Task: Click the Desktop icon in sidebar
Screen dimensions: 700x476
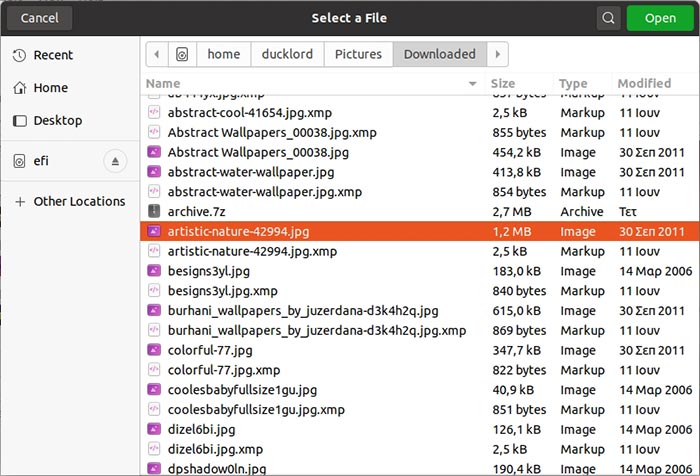Action: (19, 121)
